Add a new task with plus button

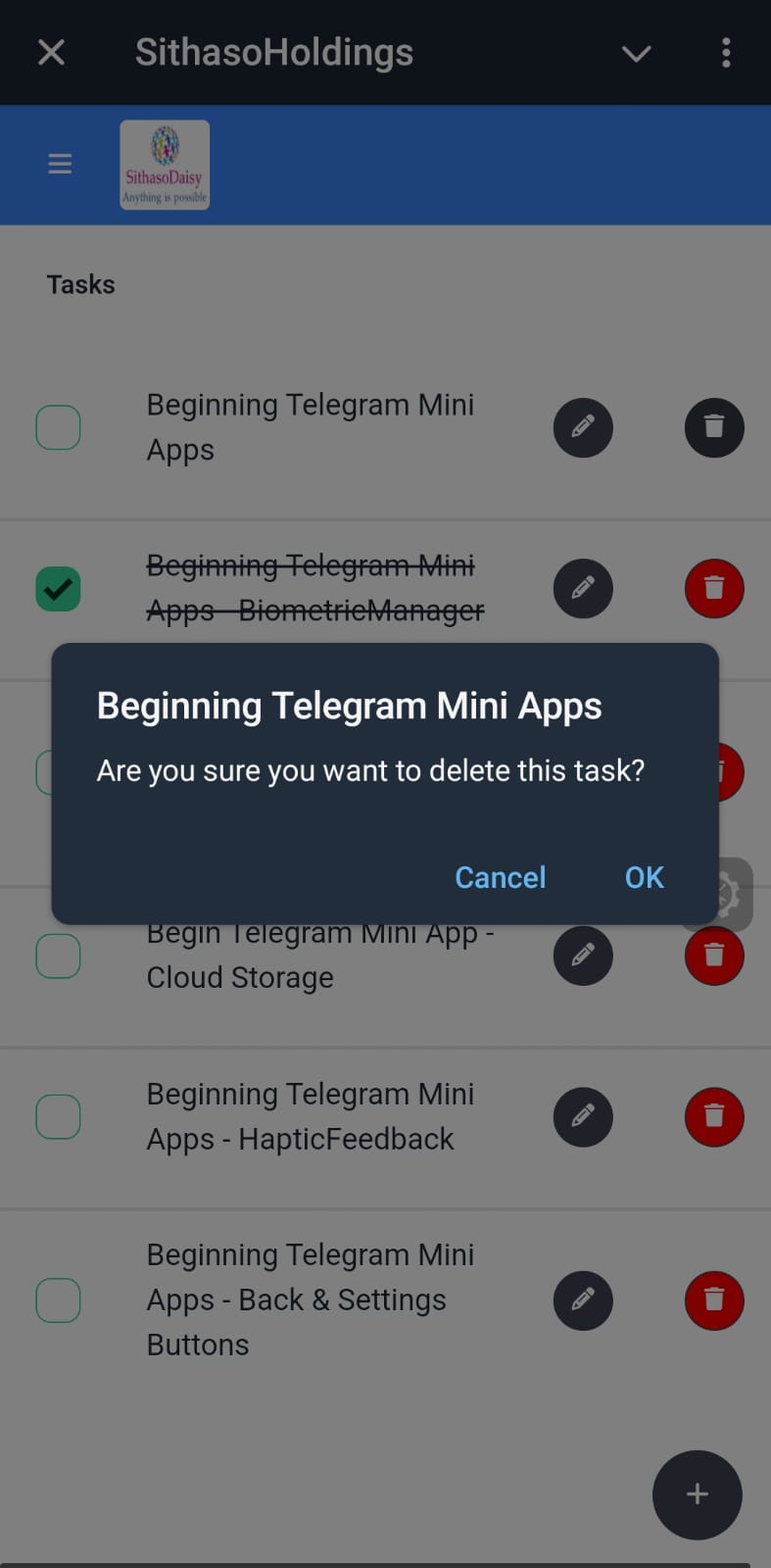pos(698,1494)
